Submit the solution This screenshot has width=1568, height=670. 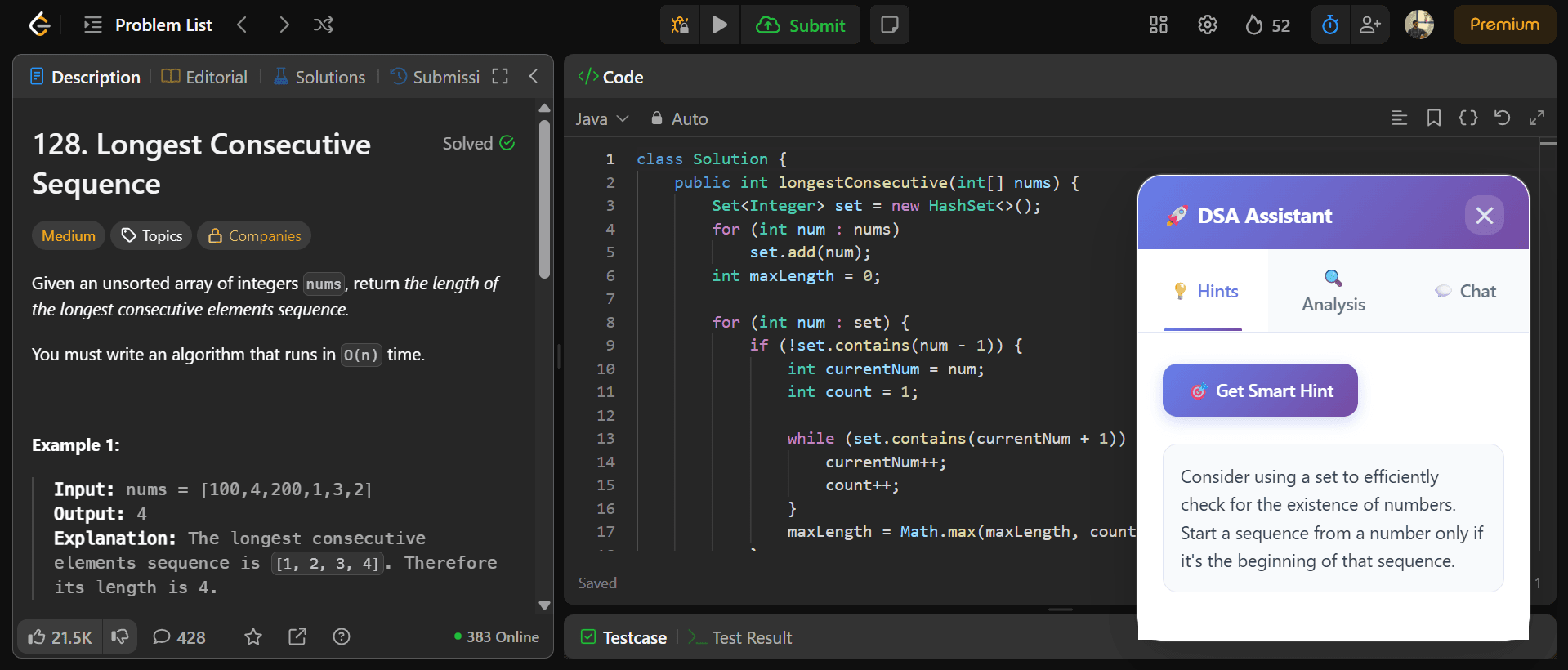click(x=800, y=25)
